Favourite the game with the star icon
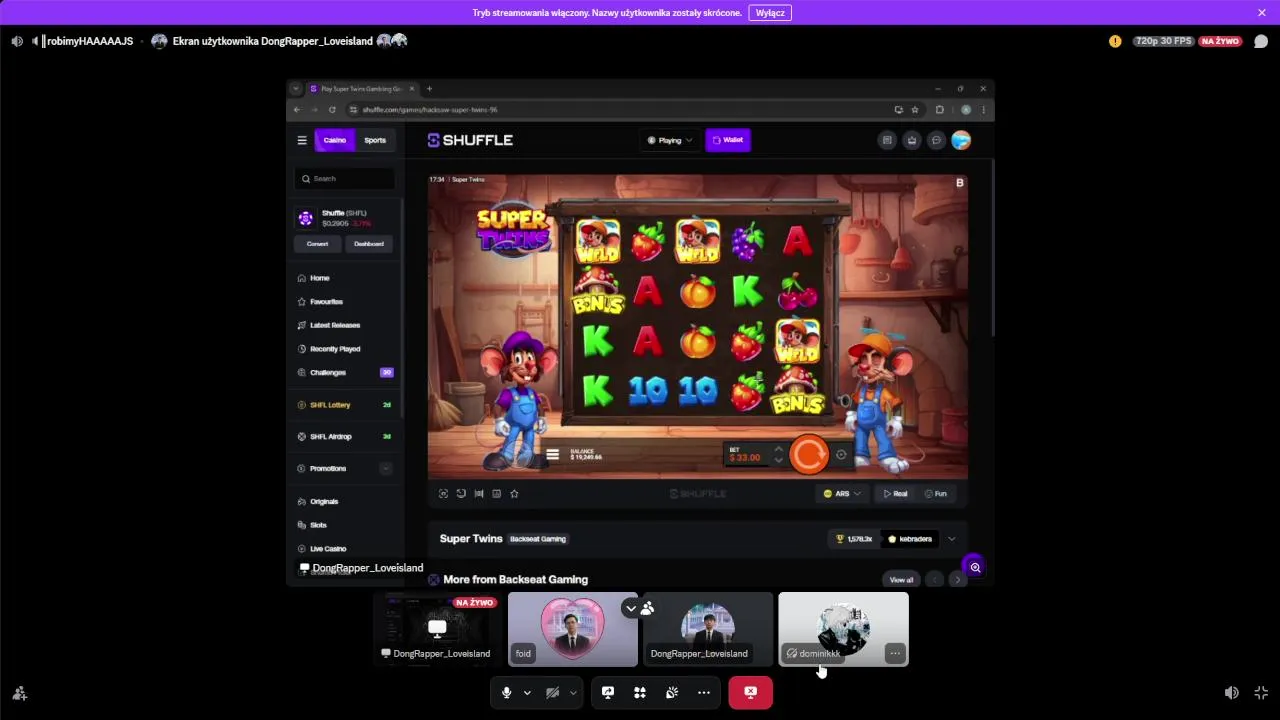Viewport: 1280px width, 720px height. [514, 494]
